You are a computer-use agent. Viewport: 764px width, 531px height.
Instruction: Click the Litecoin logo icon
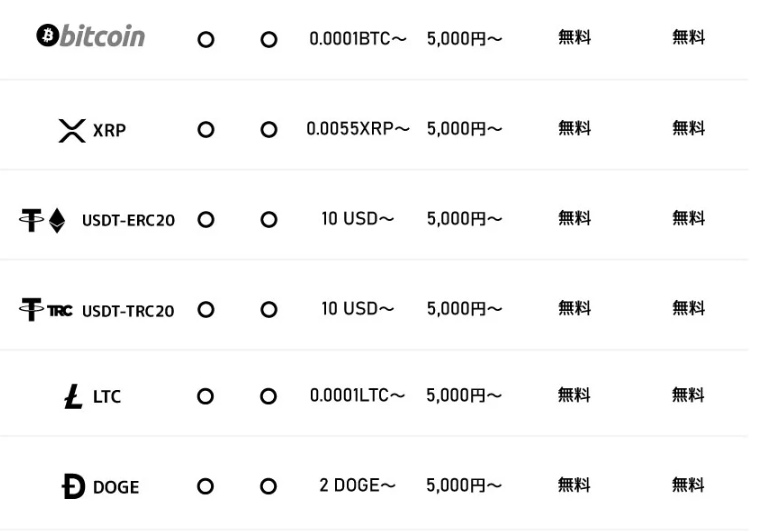74,397
